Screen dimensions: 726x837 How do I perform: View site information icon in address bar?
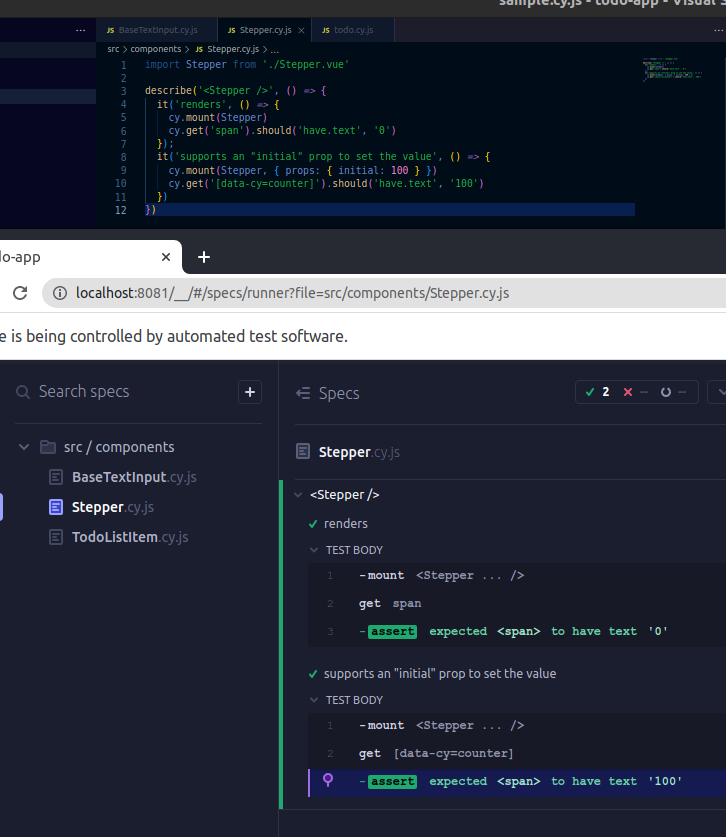(x=60, y=293)
